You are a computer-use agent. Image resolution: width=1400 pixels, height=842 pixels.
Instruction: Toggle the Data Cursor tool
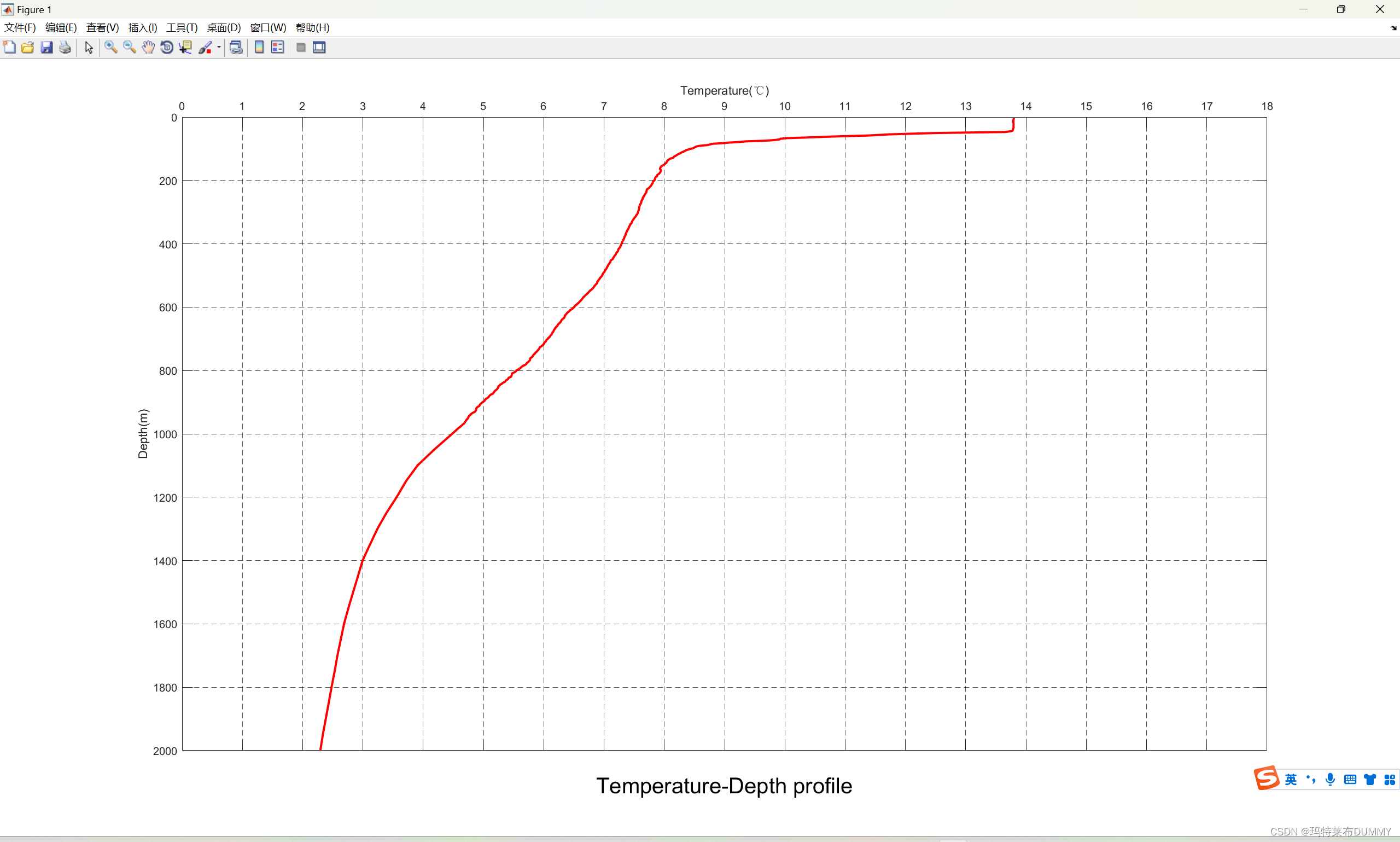click(185, 48)
